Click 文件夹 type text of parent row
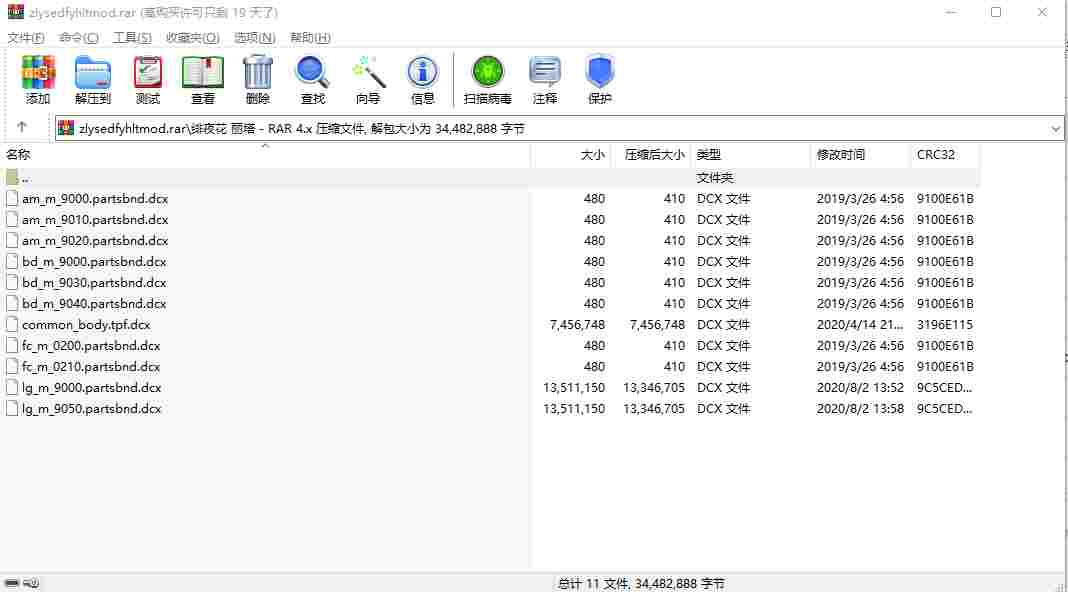The width and height of the screenshot is (1068, 592). point(714,178)
